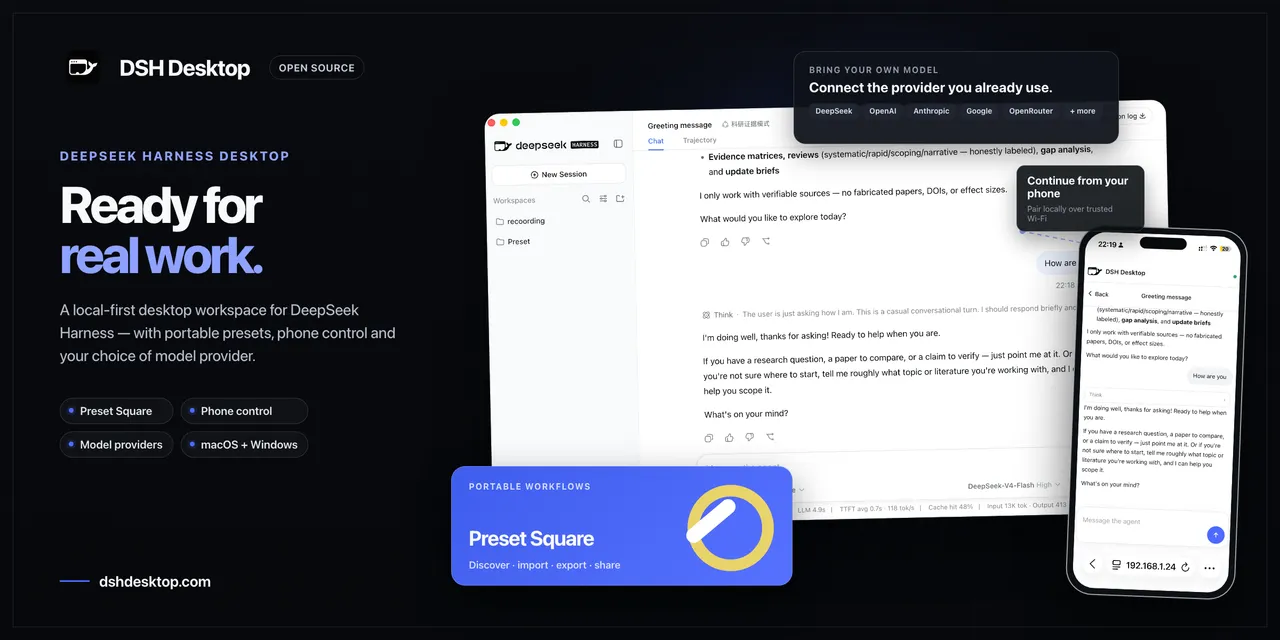Add a new workspace folder icon
Screen dimensions: 1280x640
coord(620,199)
